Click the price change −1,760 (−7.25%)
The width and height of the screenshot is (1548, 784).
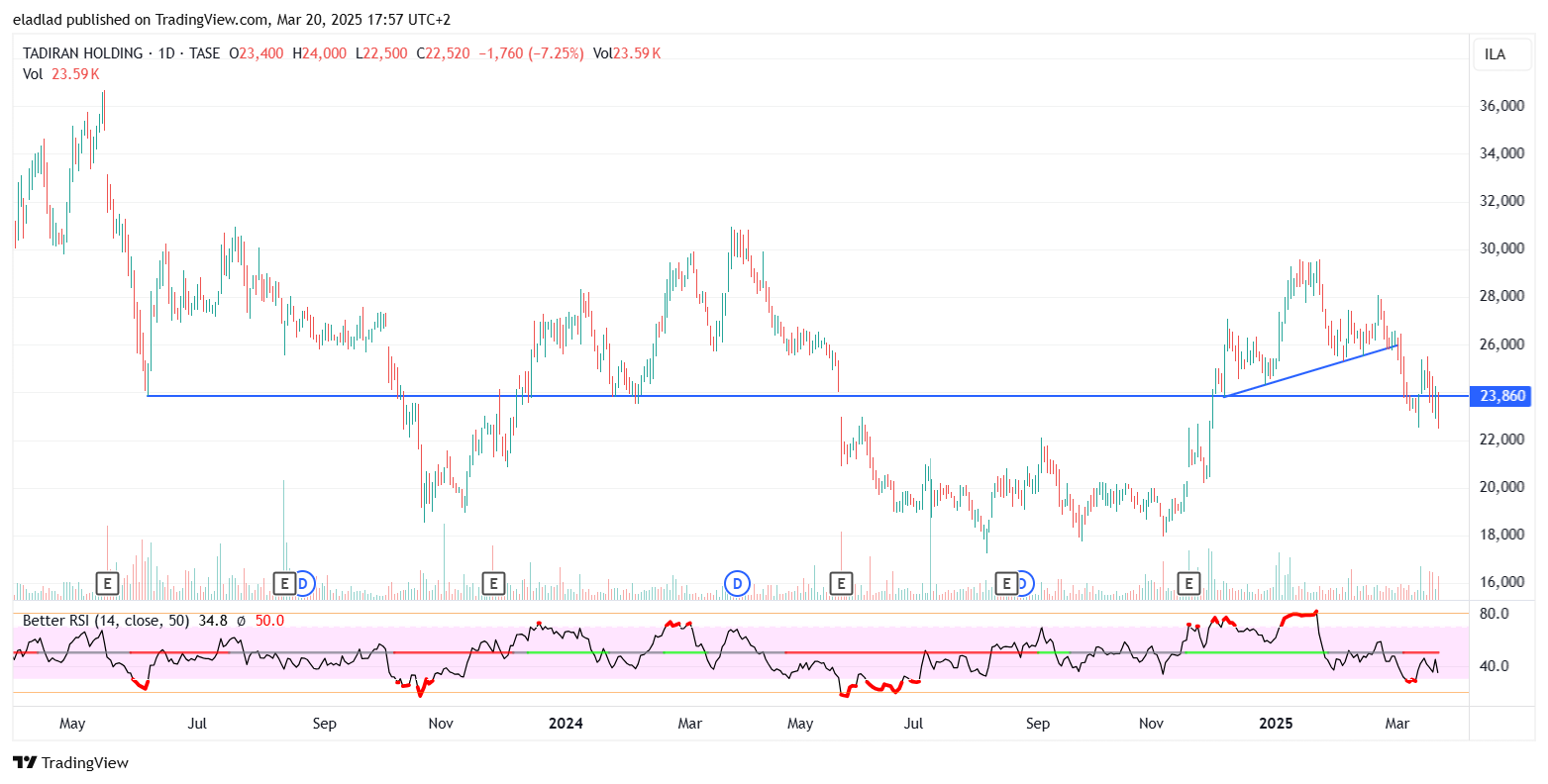[x=531, y=53]
